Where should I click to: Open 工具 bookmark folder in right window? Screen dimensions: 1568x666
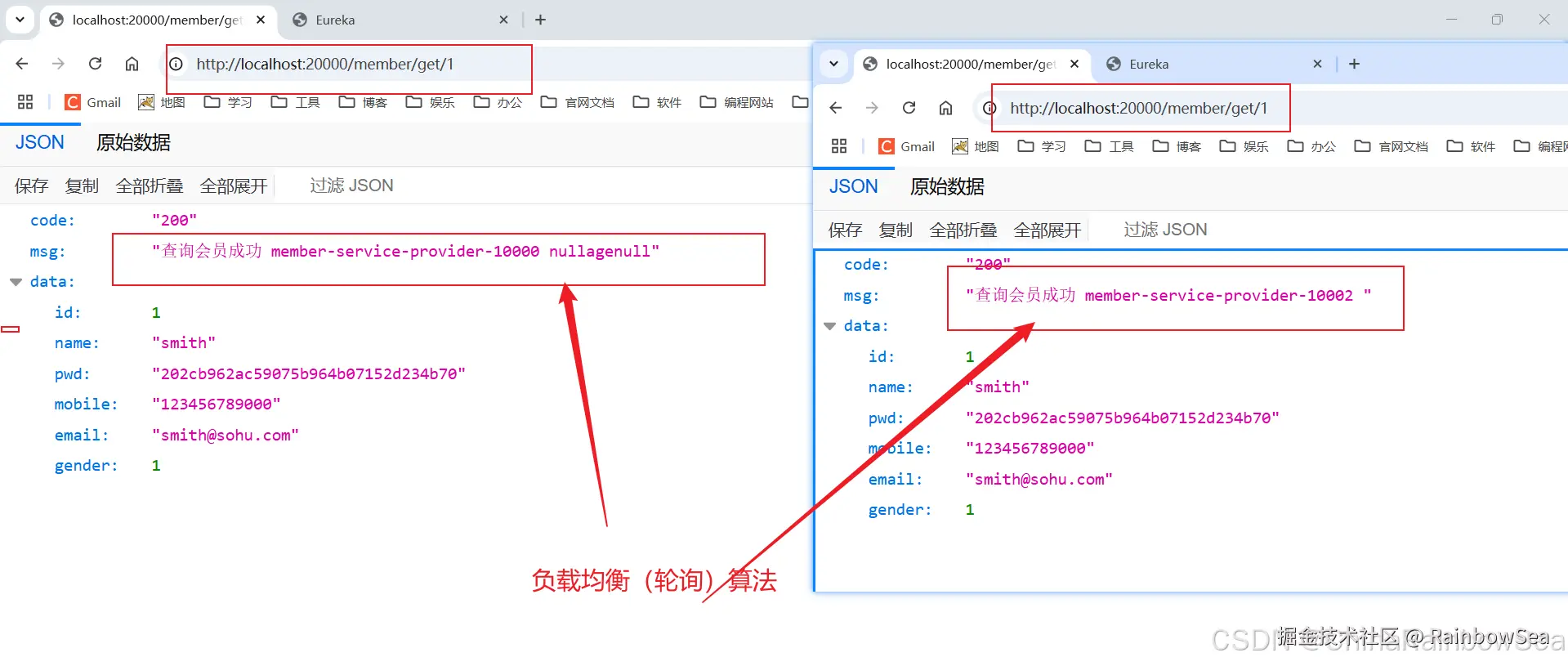coord(1110,146)
